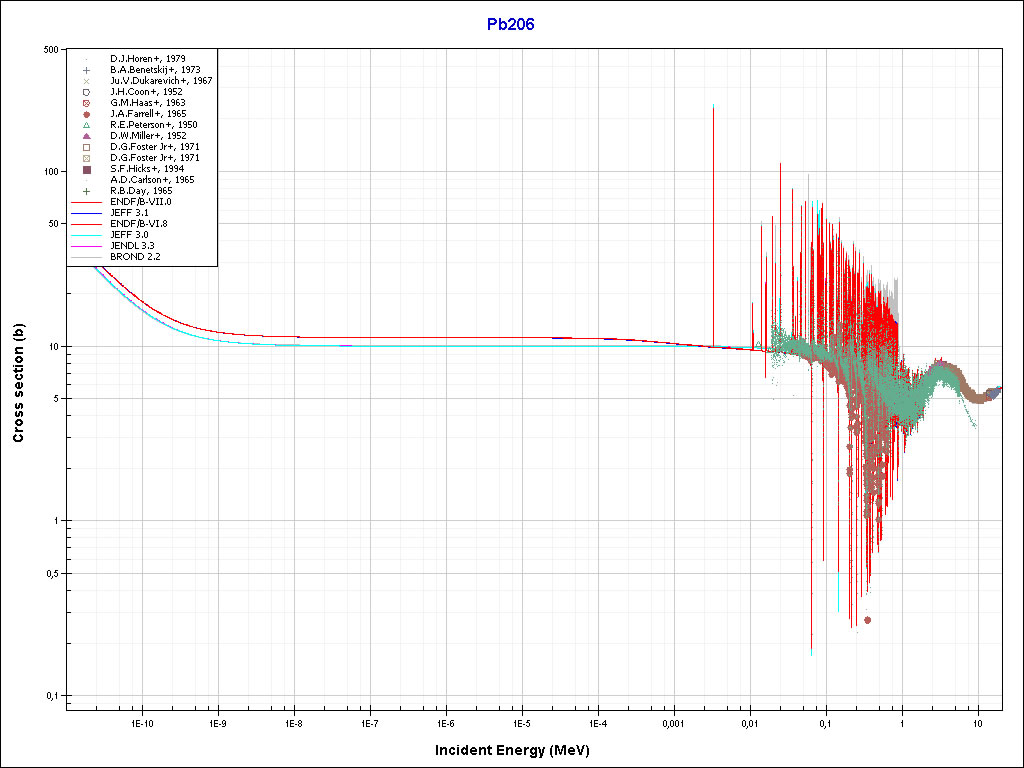
Task: Click the cross marker beside Ju.V.Dukarevich+, 1967
Action: pyautogui.click(x=87, y=81)
